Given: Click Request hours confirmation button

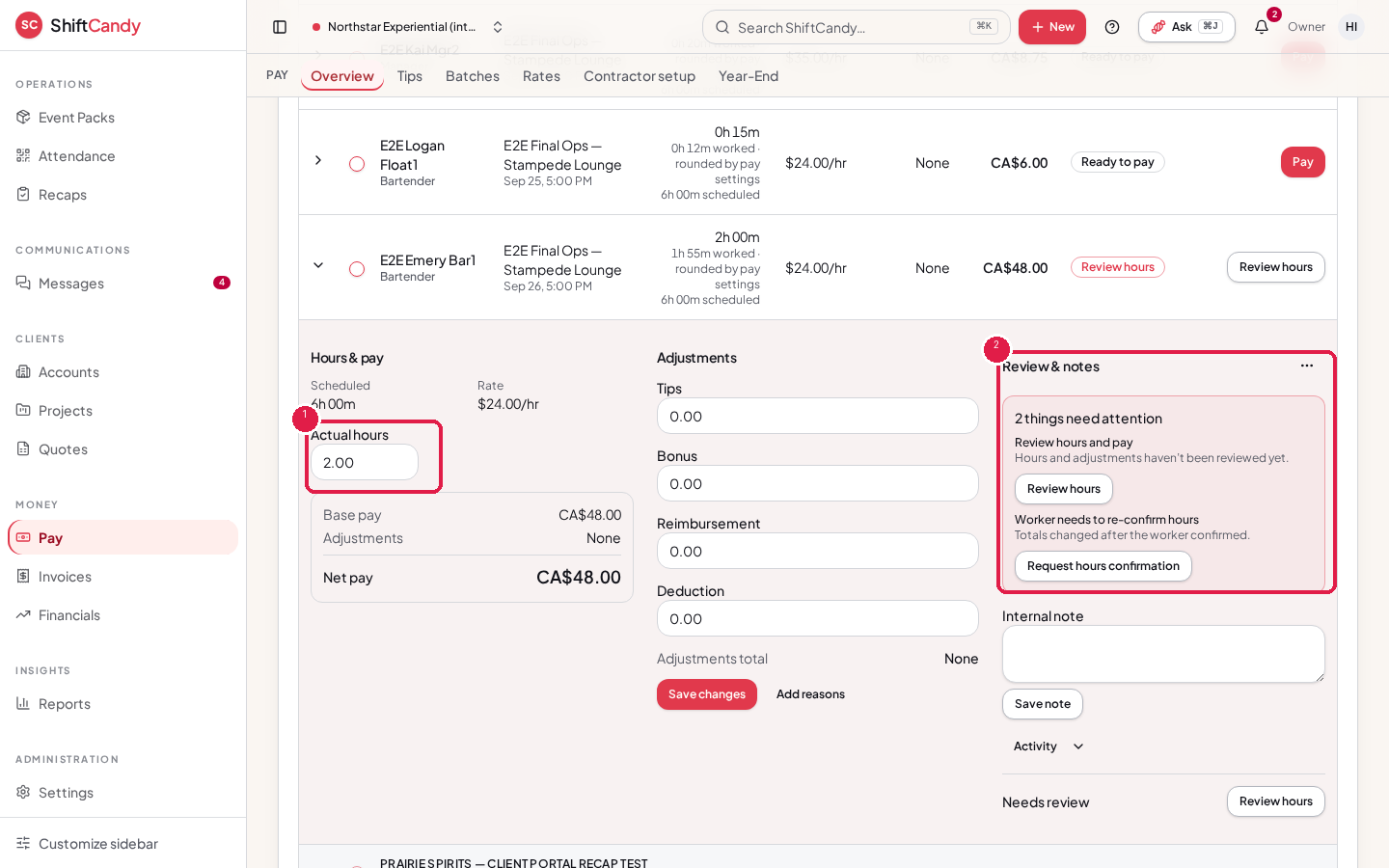Looking at the screenshot, I should [x=1103, y=566].
